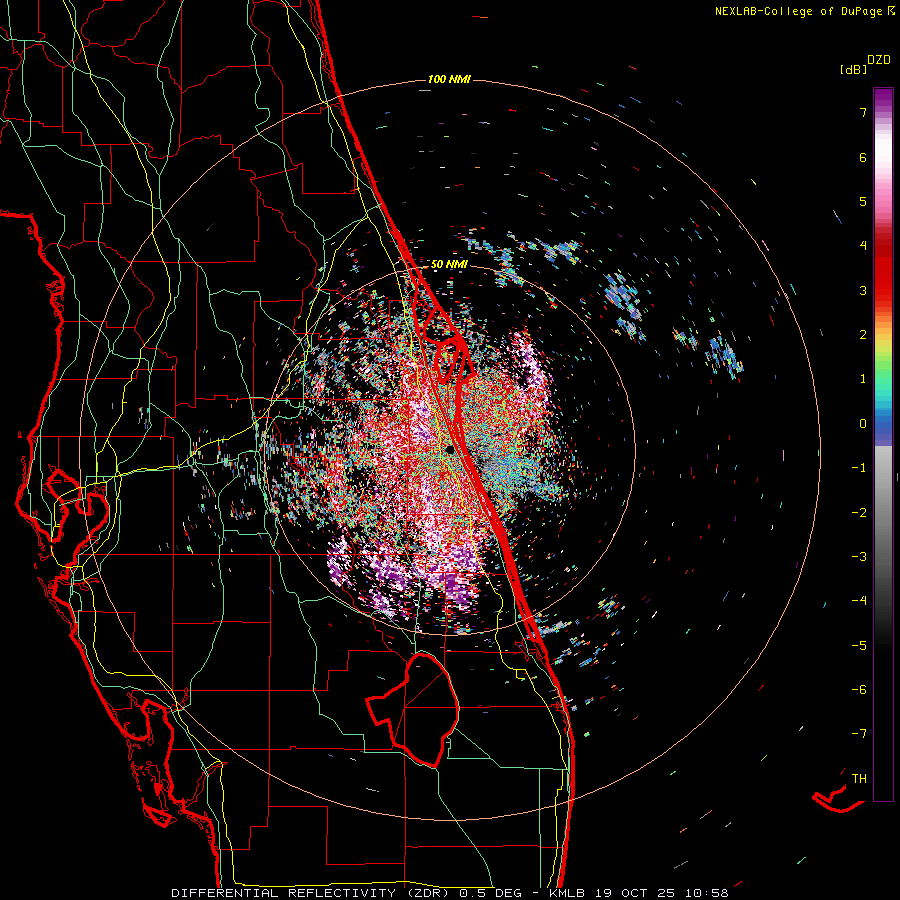Image resolution: width=900 pixels, height=900 pixels.
Task: Click the black radar site dot at KMLB
Action: [x=451, y=449]
